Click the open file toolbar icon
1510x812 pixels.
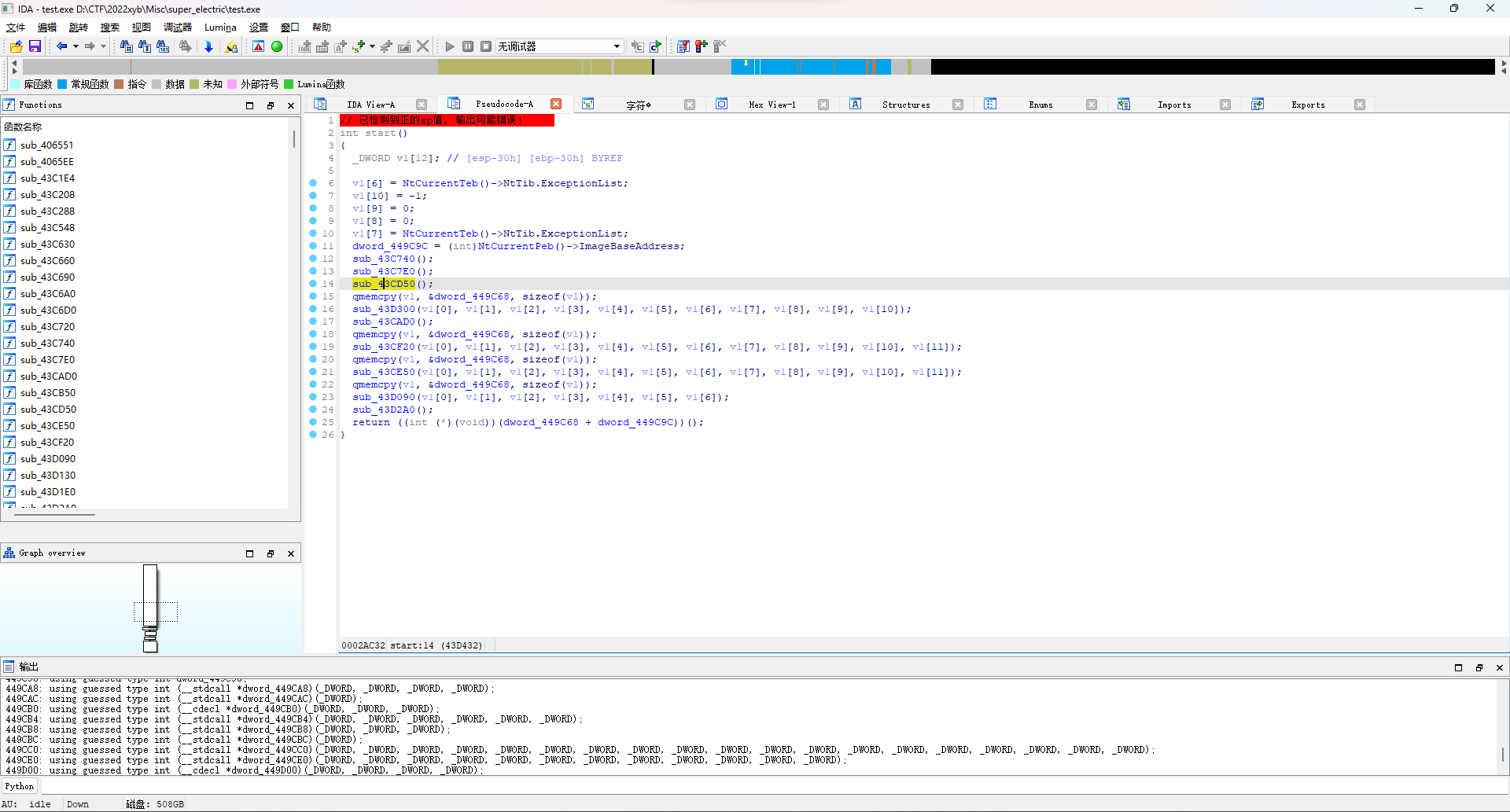tap(16, 46)
